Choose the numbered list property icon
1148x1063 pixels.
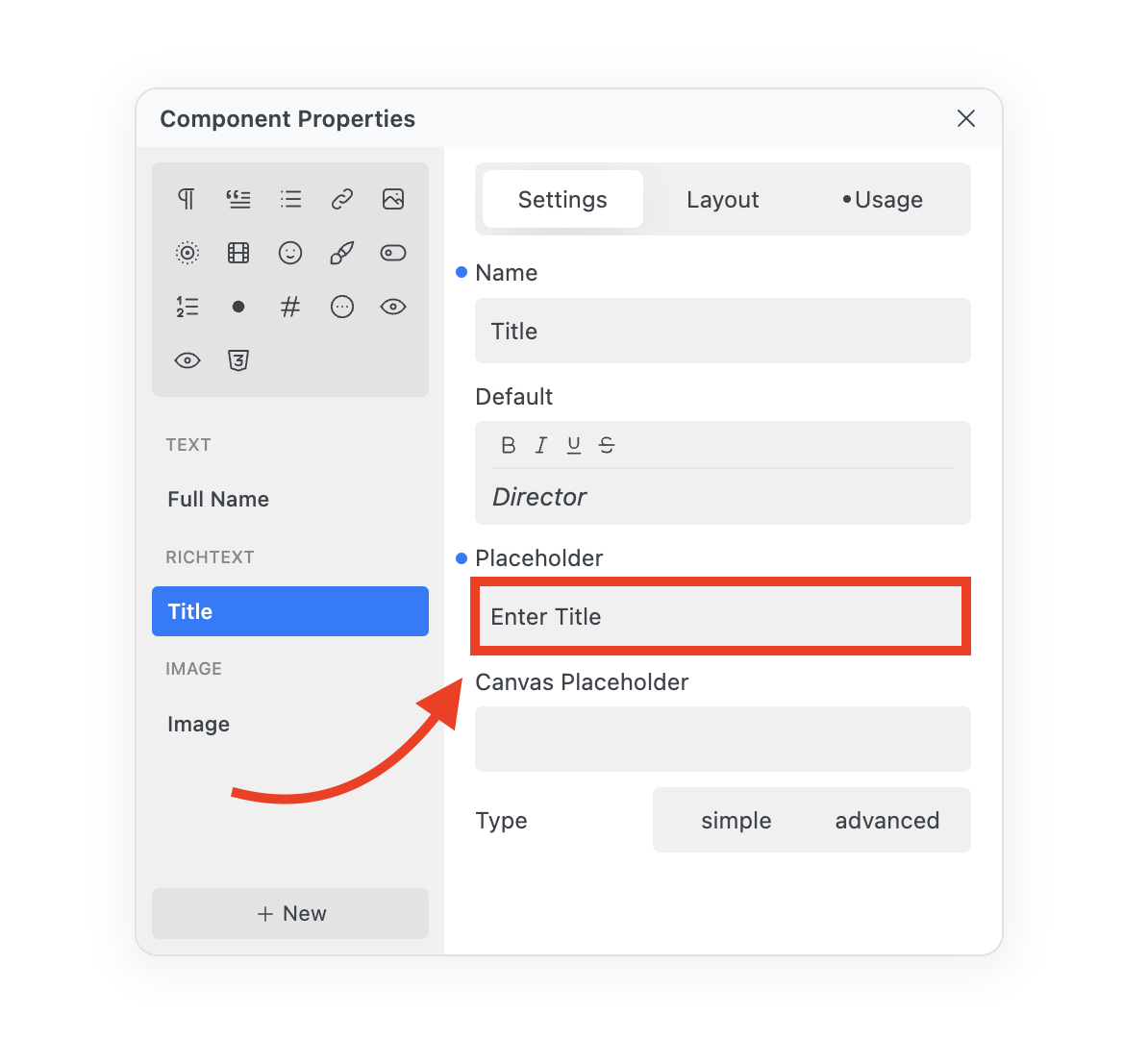coord(187,307)
